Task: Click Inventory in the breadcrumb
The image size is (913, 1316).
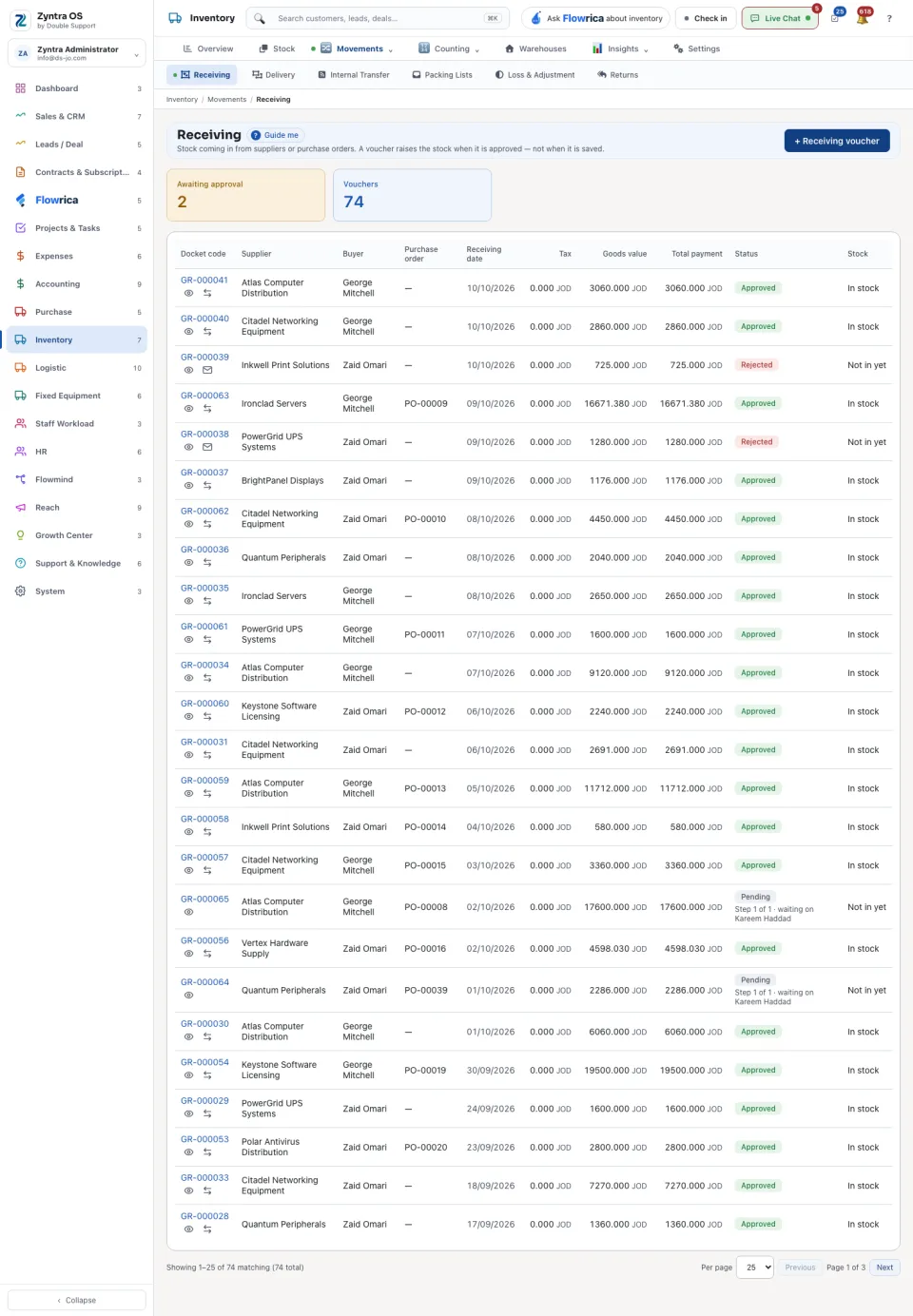Action: click(182, 100)
